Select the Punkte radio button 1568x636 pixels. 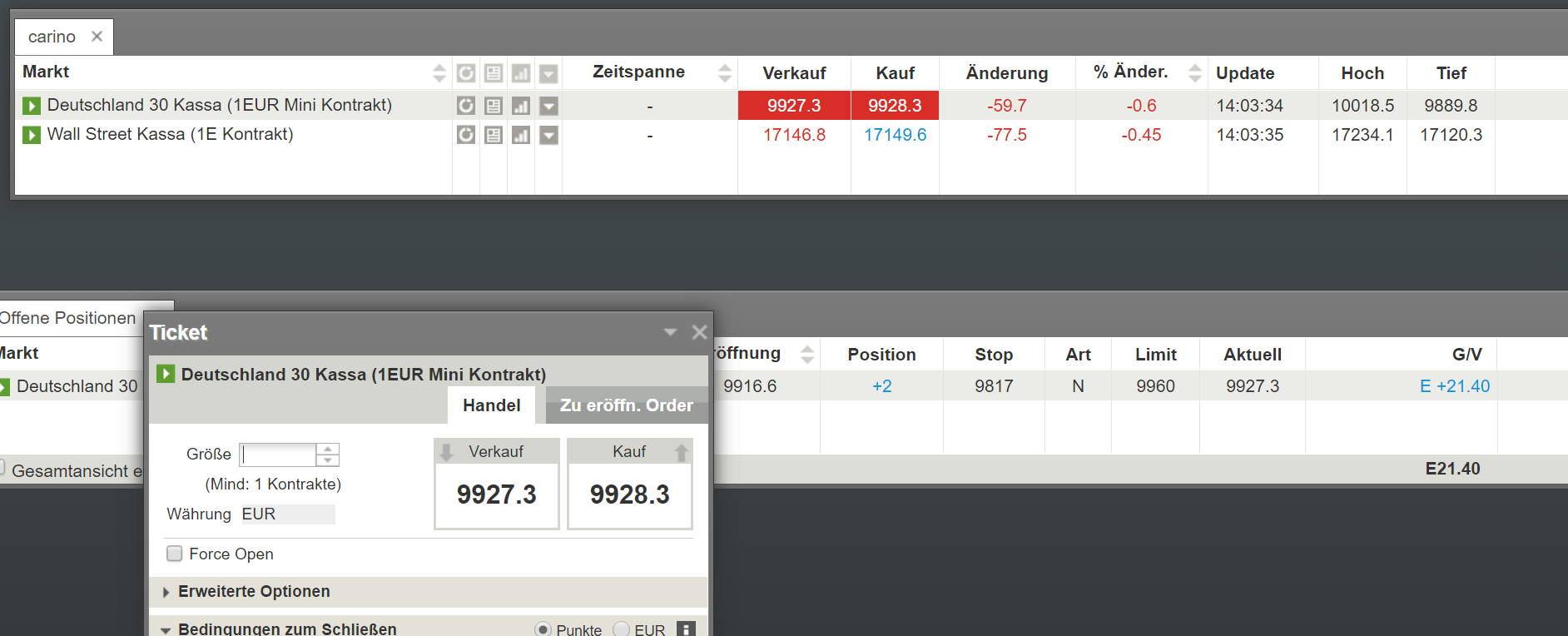pos(543,629)
